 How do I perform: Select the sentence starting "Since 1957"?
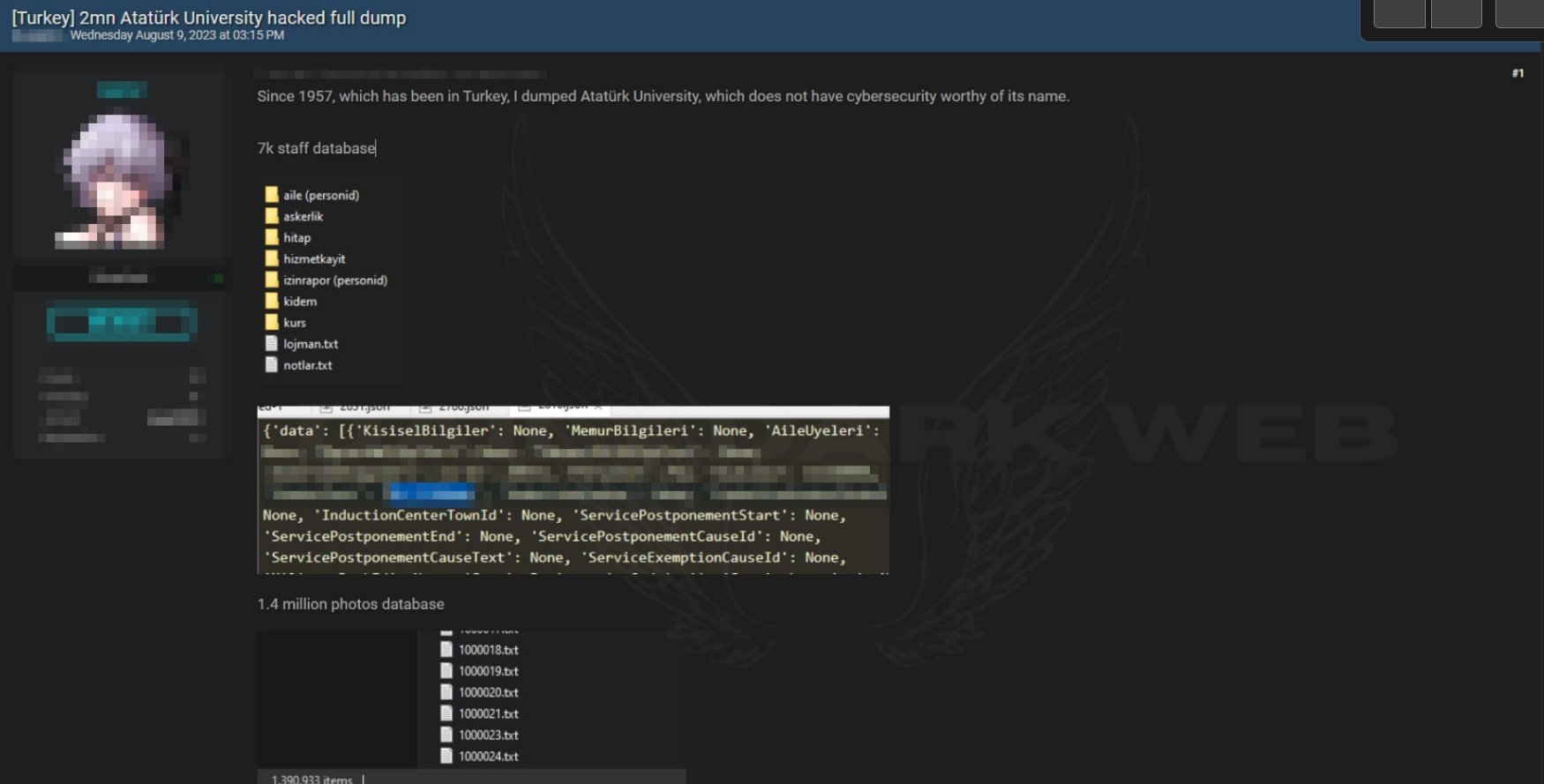663,96
